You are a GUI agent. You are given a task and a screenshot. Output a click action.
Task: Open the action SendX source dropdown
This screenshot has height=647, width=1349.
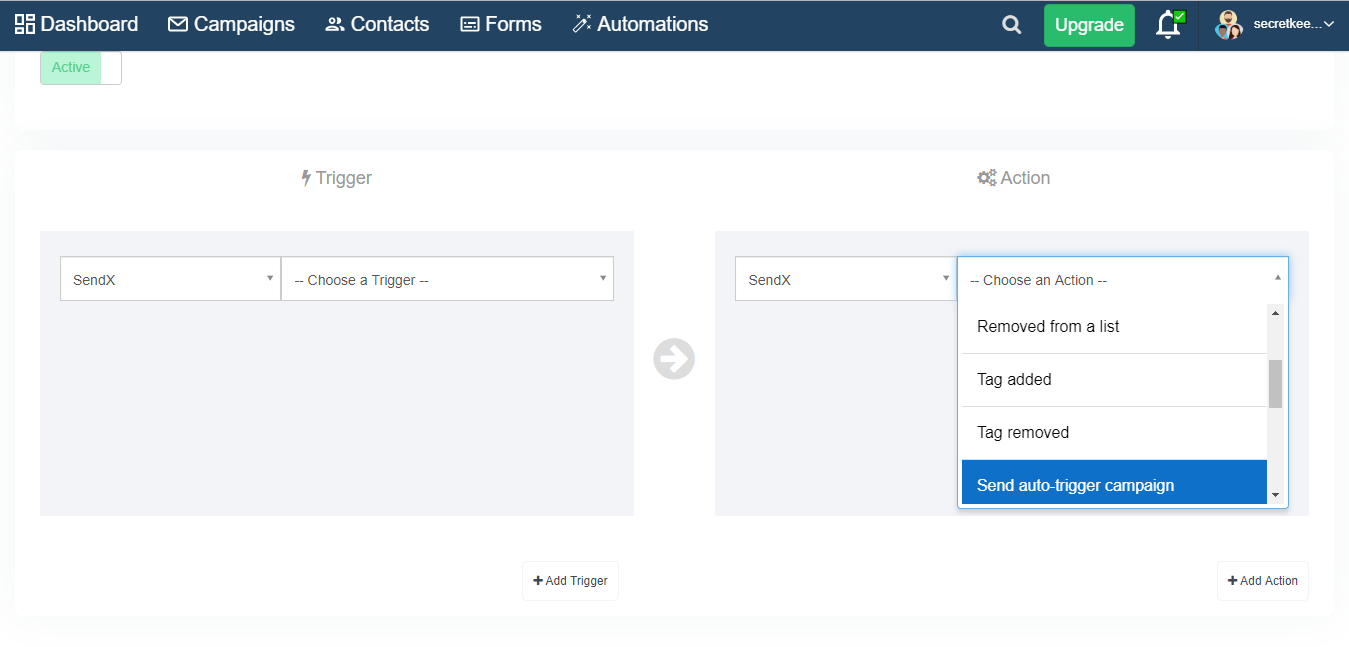pyautogui.click(x=845, y=279)
